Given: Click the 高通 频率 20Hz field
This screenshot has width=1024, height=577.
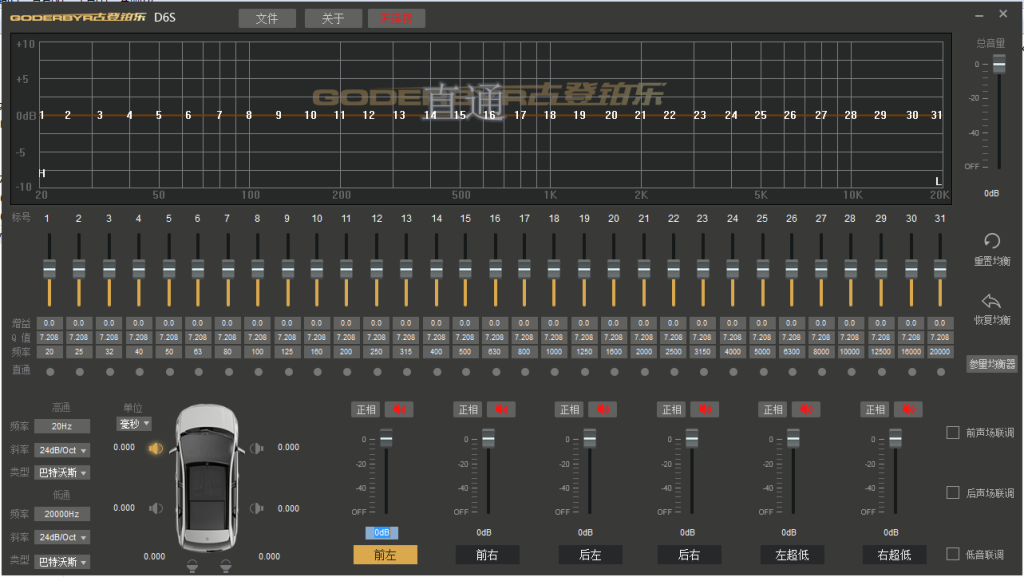Looking at the screenshot, I should [62, 426].
